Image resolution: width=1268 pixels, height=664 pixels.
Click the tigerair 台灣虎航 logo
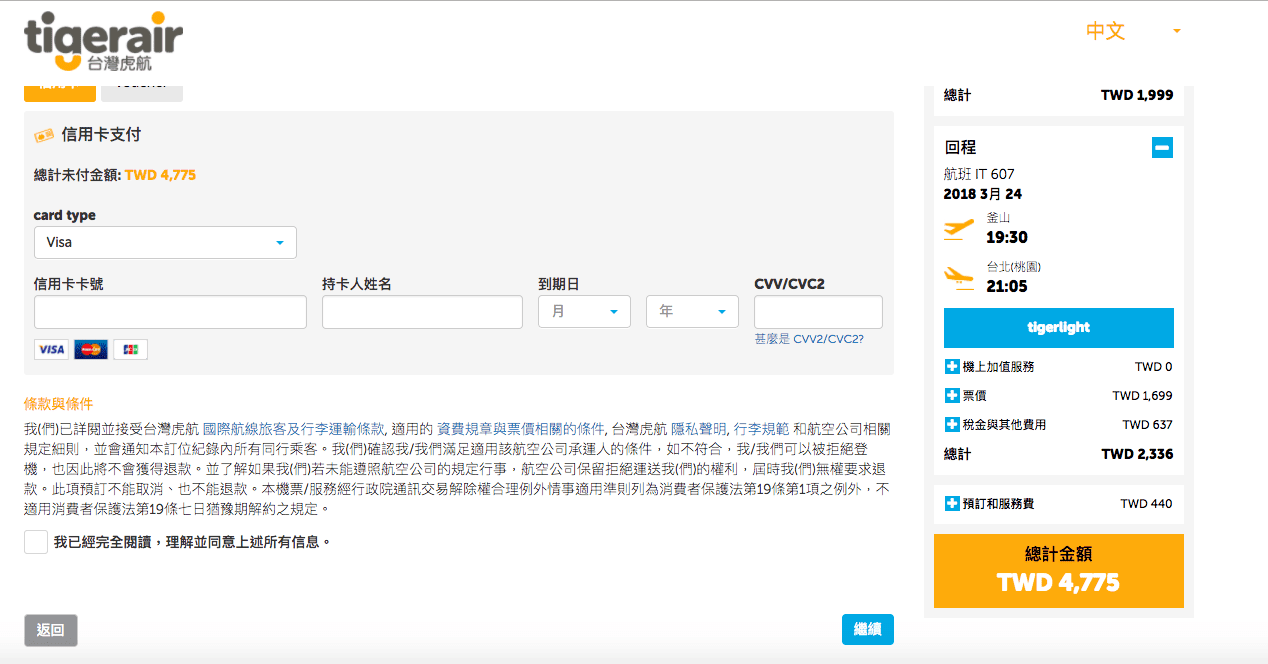point(100,38)
